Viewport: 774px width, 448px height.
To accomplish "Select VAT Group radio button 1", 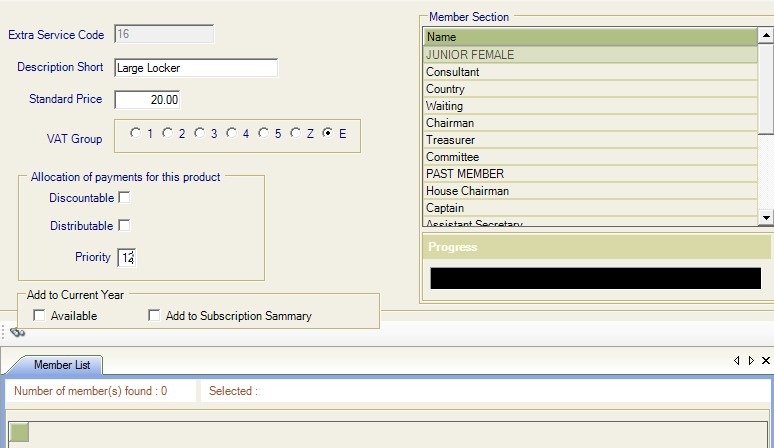I will click(x=135, y=133).
